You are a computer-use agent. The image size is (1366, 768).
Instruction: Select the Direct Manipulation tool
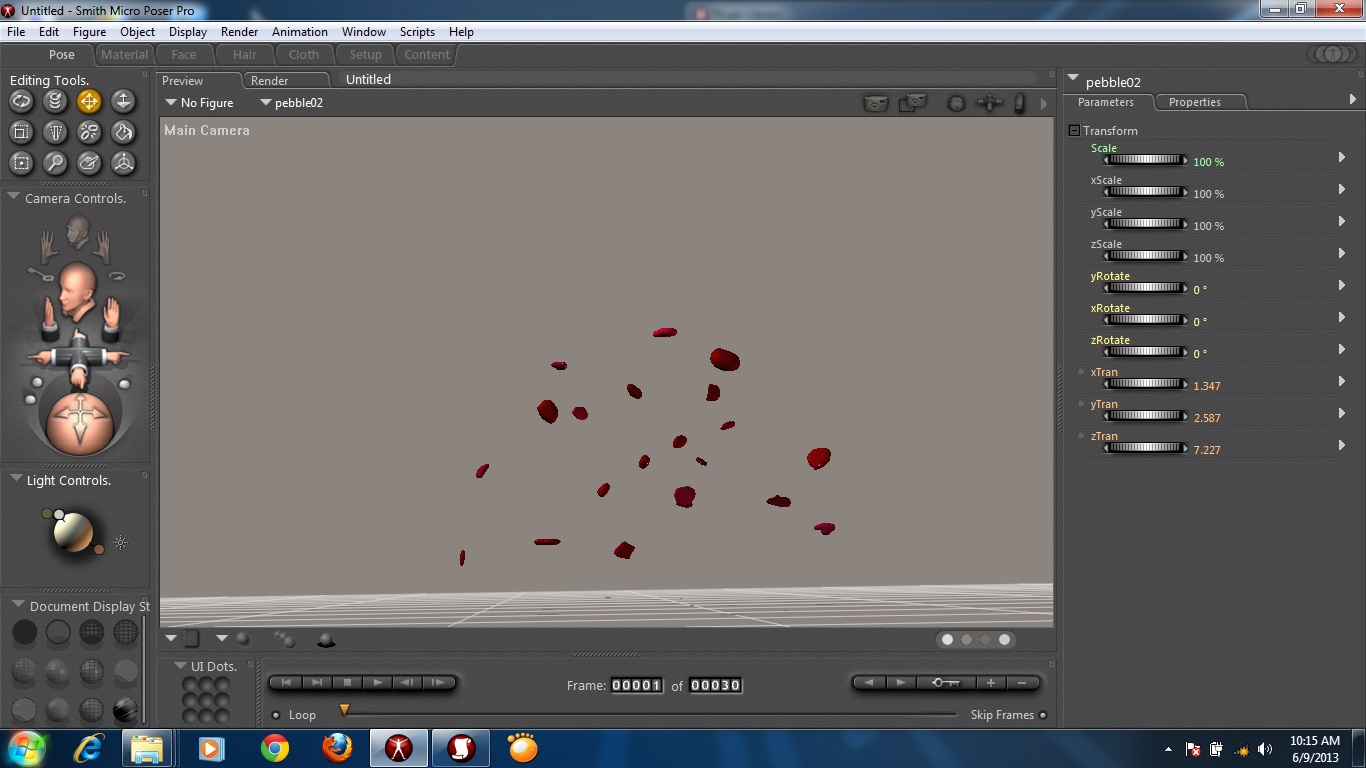tap(123, 163)
